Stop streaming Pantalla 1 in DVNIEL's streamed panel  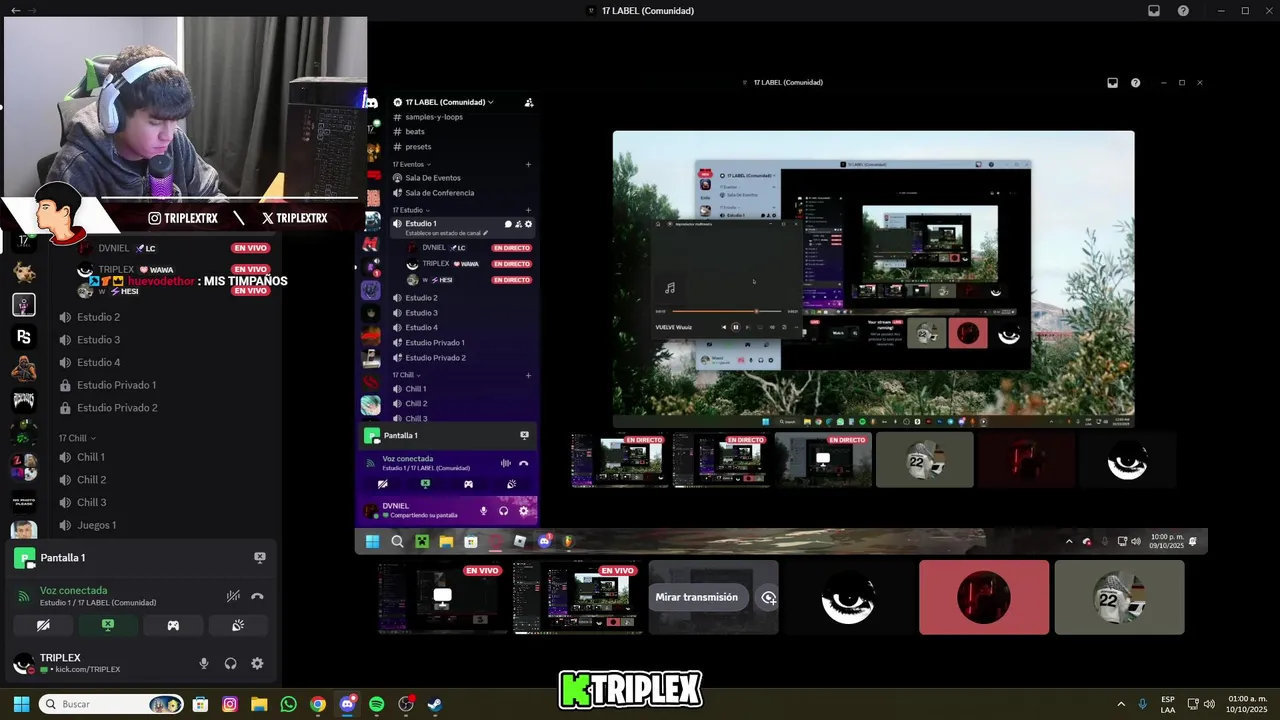tap(524, 436)
